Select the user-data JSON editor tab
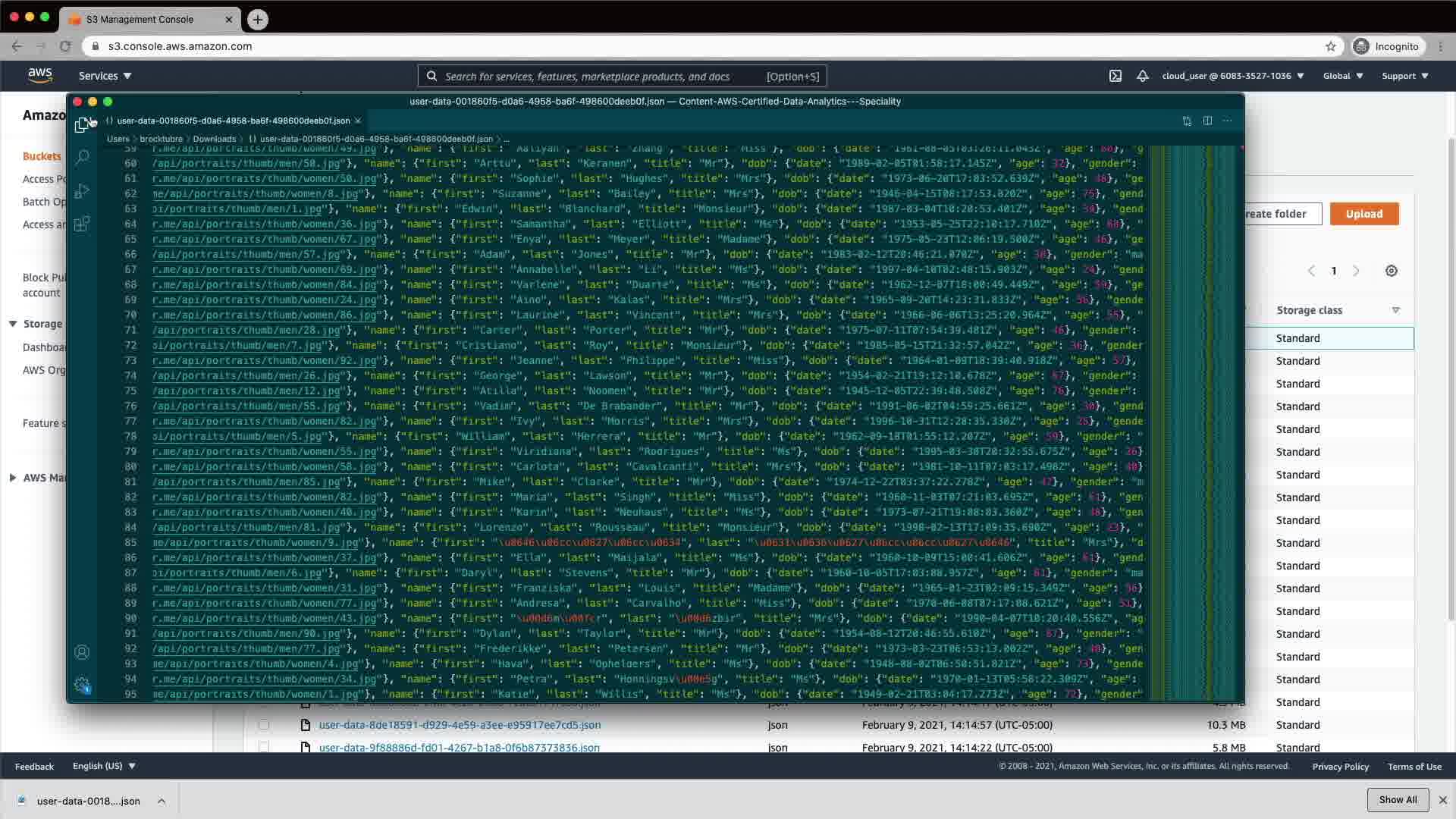 point(232,121)
